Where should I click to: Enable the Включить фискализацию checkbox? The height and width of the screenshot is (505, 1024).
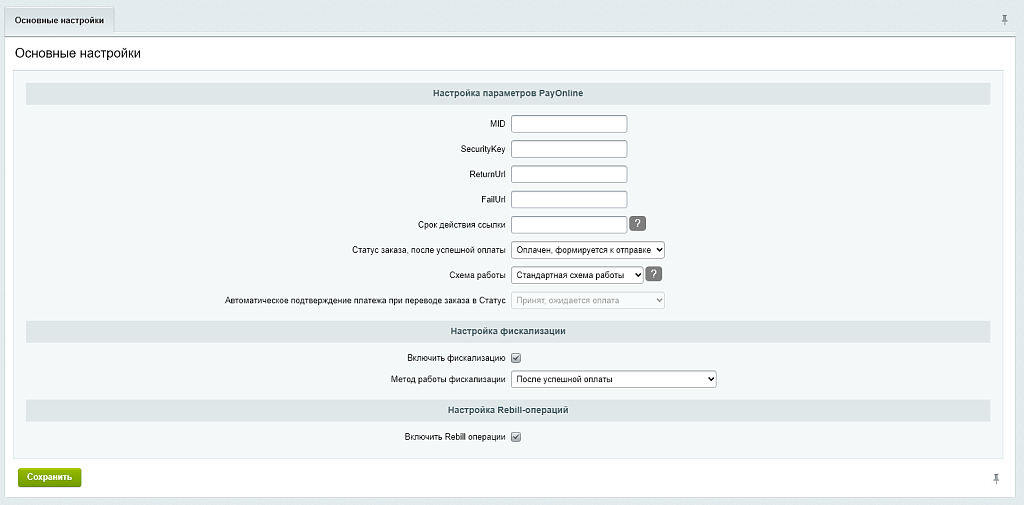(516, 358)
